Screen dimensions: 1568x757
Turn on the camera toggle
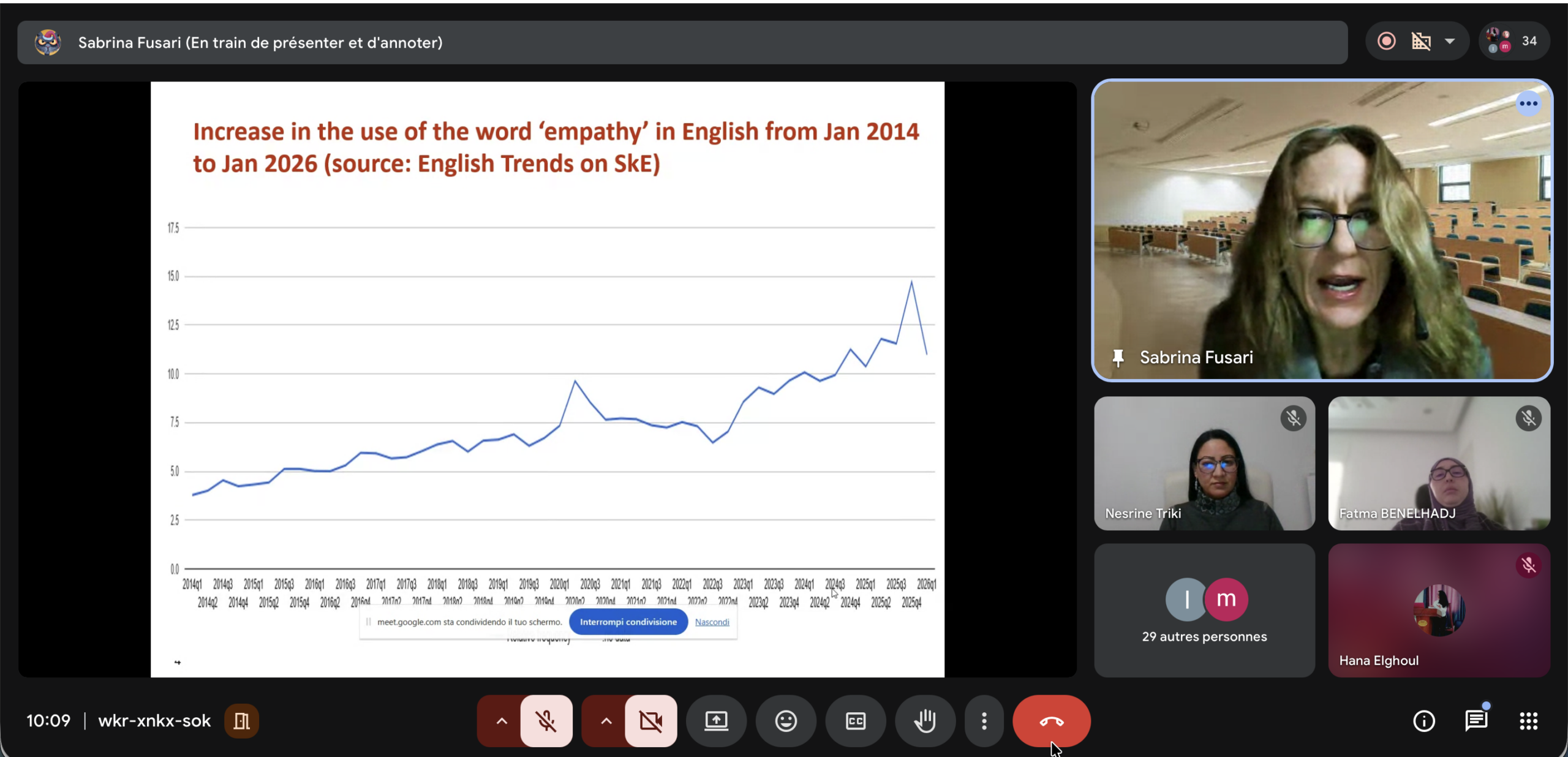point(650,721)
